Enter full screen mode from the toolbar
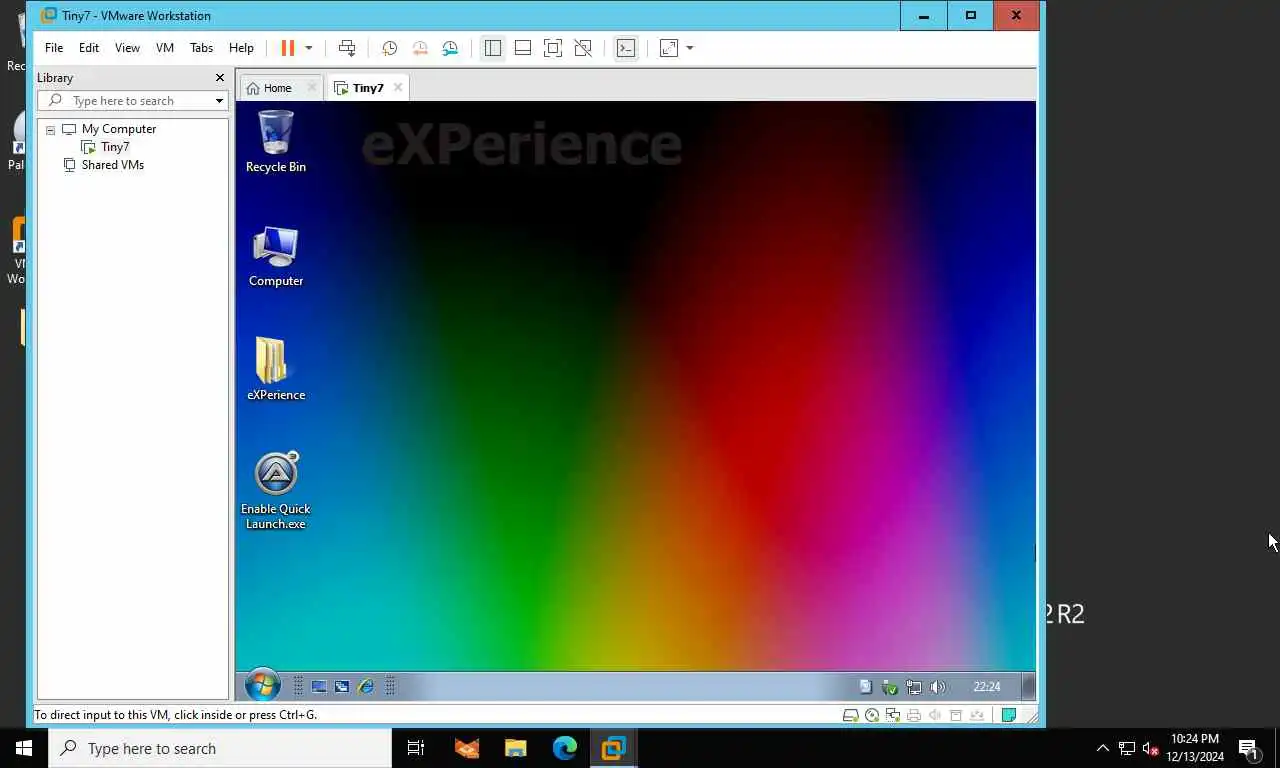 (552, 48)
